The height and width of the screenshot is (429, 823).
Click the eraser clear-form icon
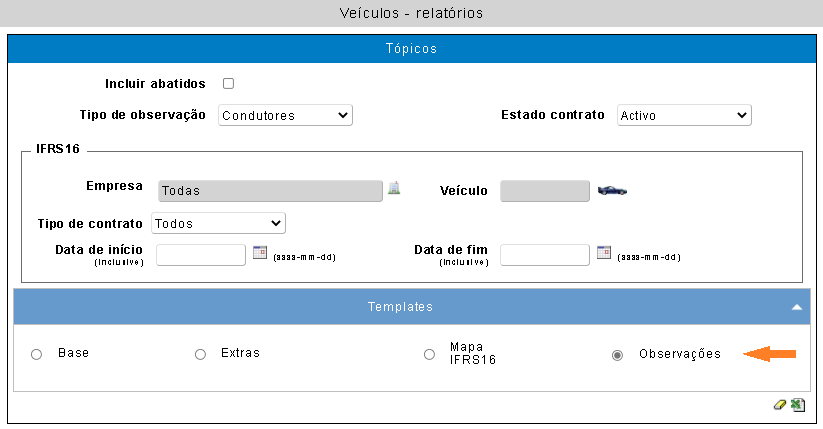779,405
